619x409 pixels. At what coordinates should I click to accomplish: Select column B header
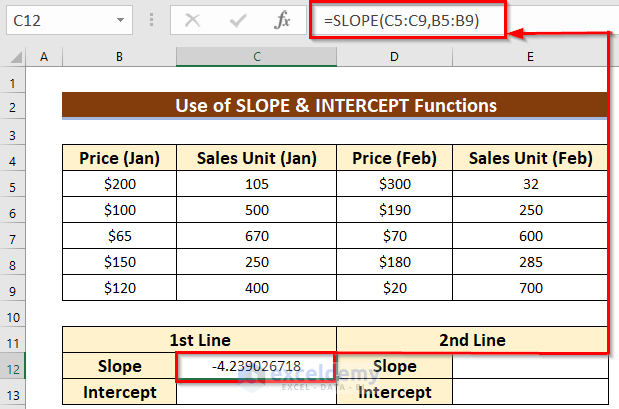(x=119, y=59)
